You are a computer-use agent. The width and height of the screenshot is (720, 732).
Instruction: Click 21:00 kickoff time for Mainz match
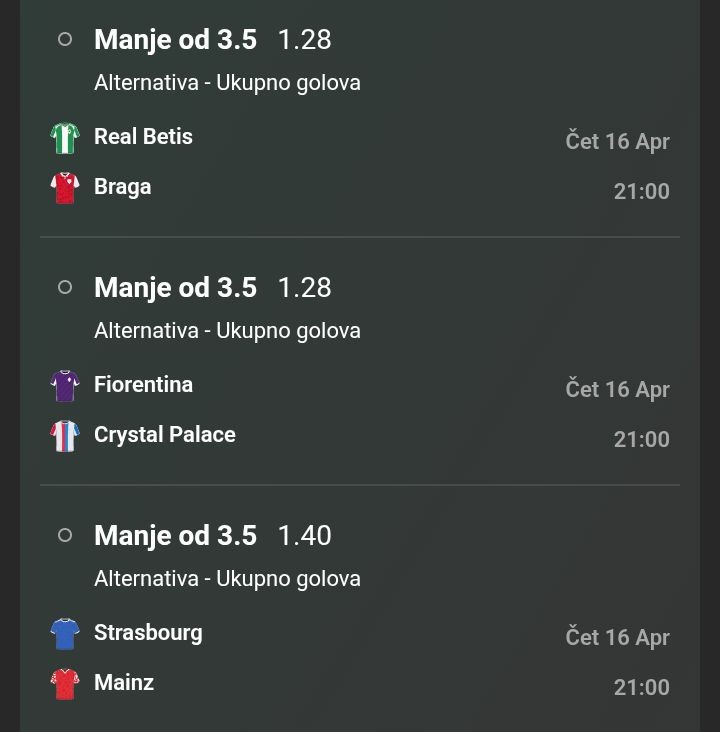[x=641, y=687]
